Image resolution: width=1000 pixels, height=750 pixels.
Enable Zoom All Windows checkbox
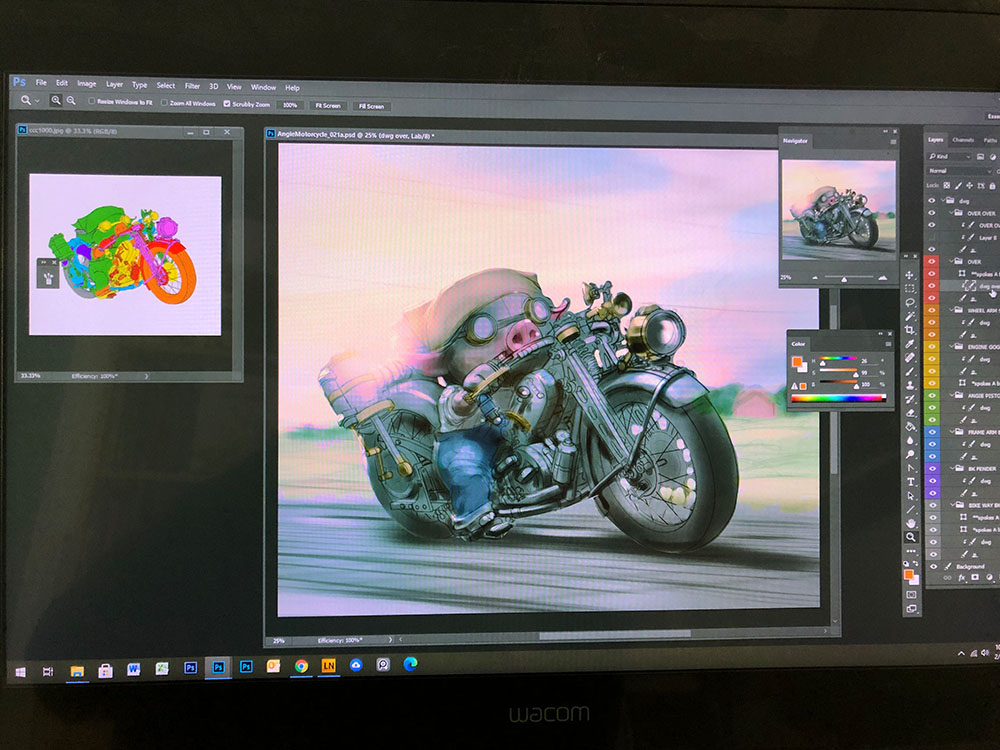coord(165,103)
